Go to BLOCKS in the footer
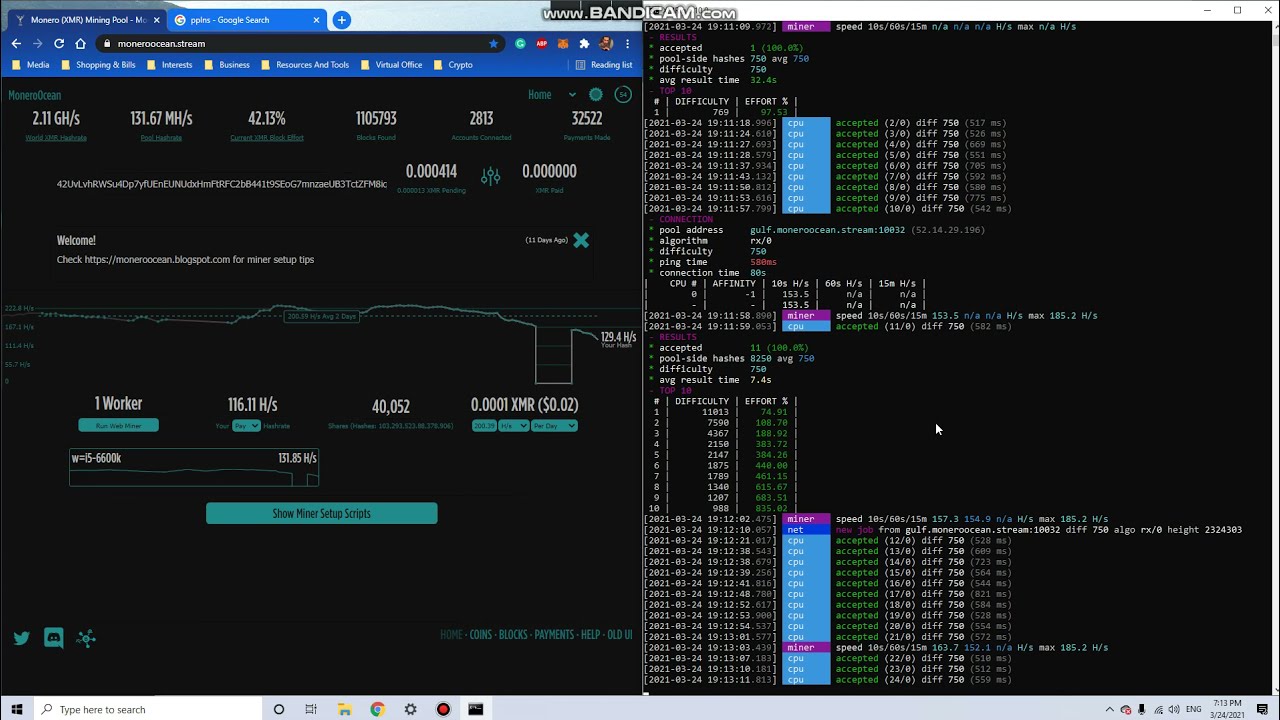Viewport: 1280px width, 720px height. point(513,635)
